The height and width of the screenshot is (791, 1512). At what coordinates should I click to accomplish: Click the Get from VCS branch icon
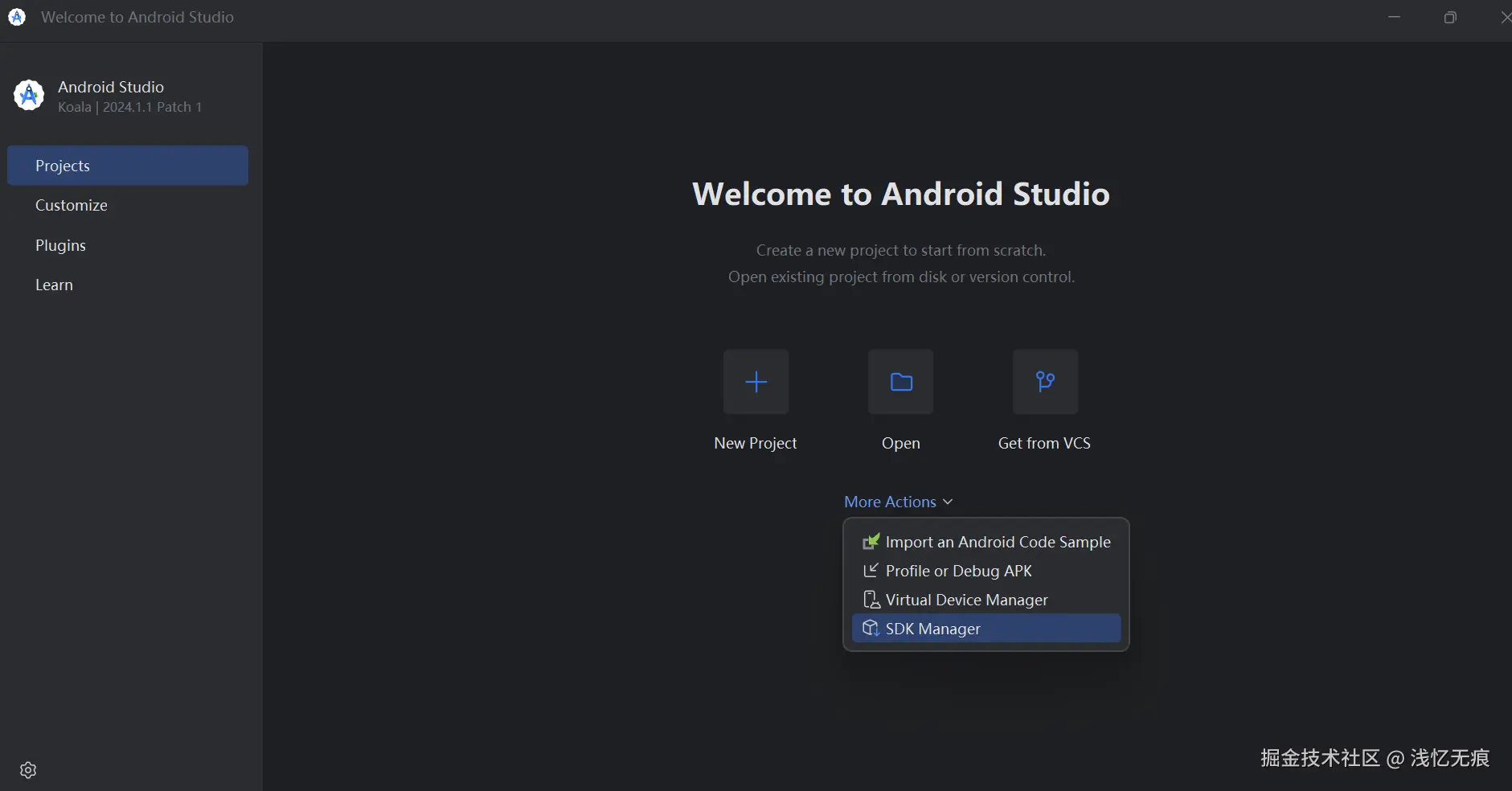pos(1045,382)
